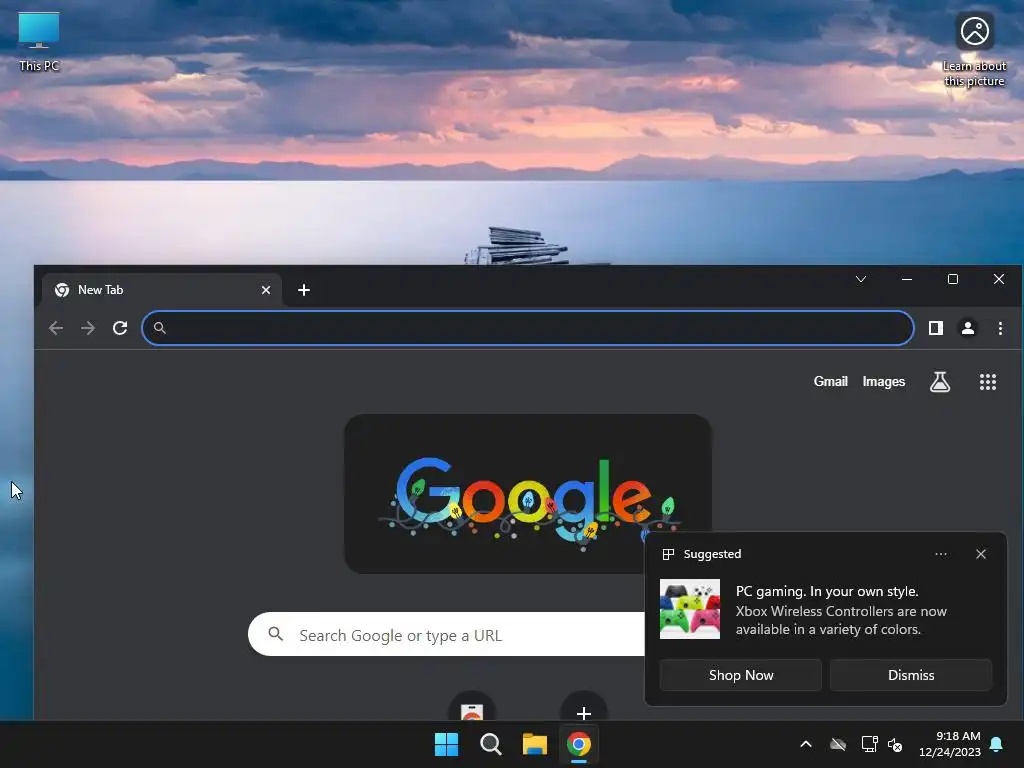Open Google apps grid
Image resolution: width=1024 pixels, height=768 pixels.
click(988, 382)
